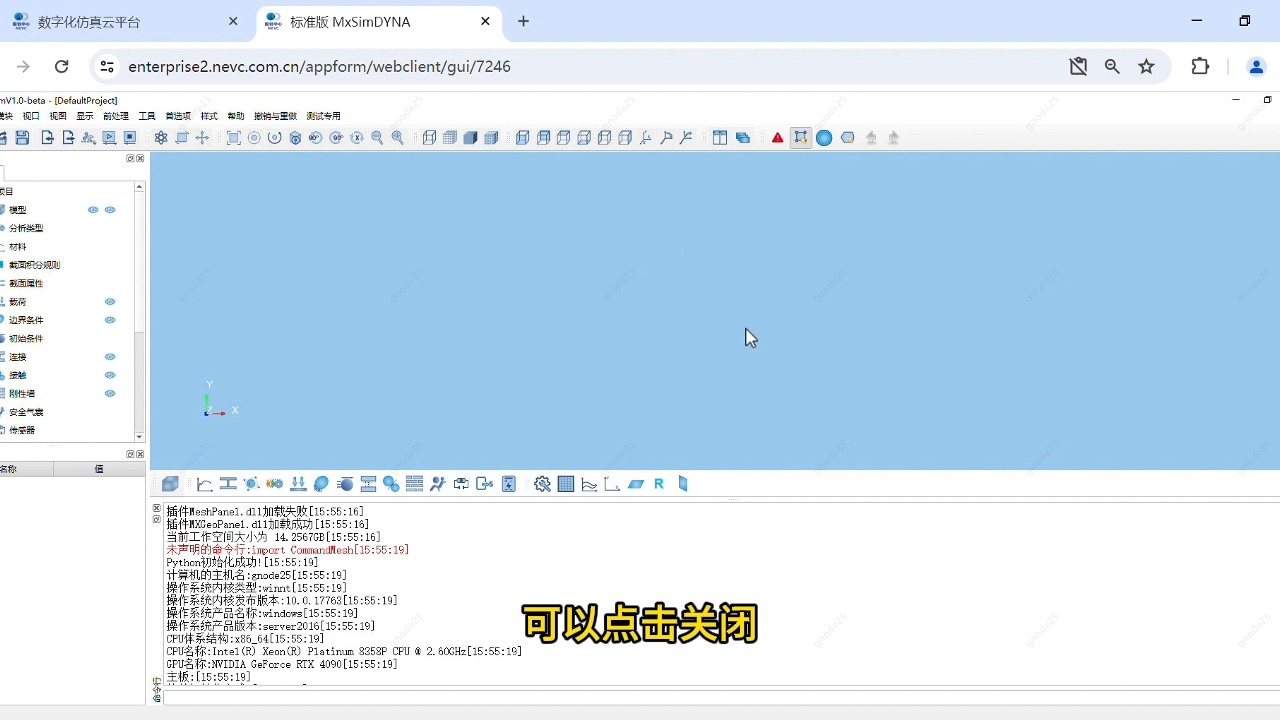Float the project tree panel
This screenshot has width=1280, height=720.
[130, 159]
